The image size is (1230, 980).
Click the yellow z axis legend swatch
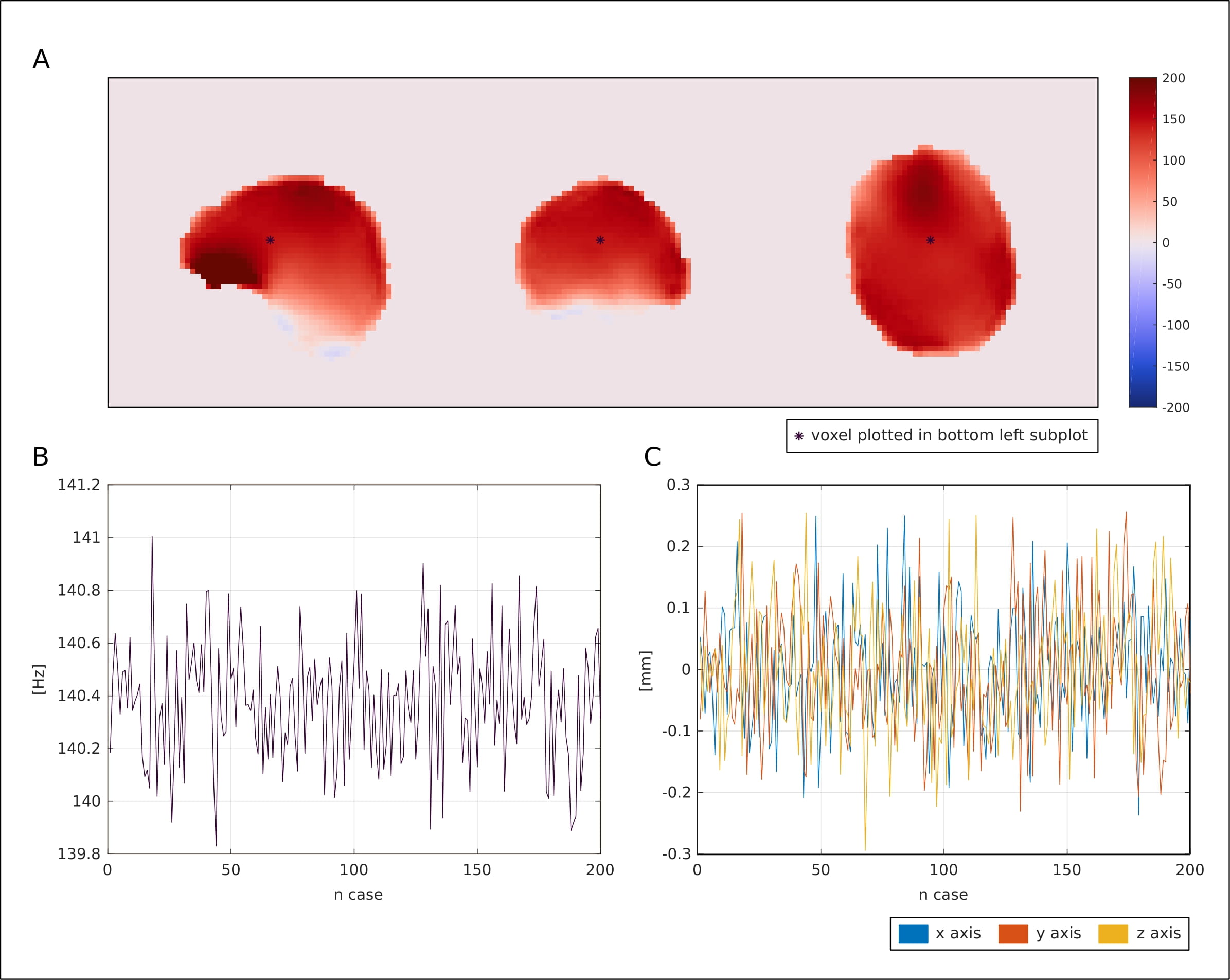(1113, 933)
